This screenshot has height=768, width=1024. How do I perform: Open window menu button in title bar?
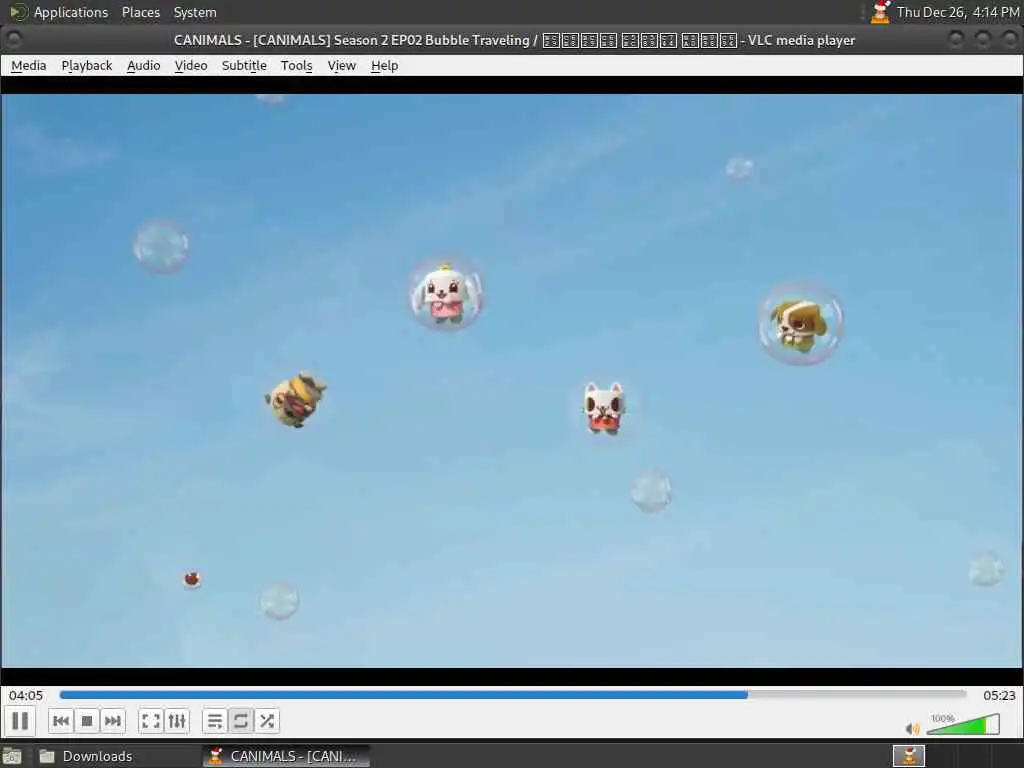[x=13, y=40]
